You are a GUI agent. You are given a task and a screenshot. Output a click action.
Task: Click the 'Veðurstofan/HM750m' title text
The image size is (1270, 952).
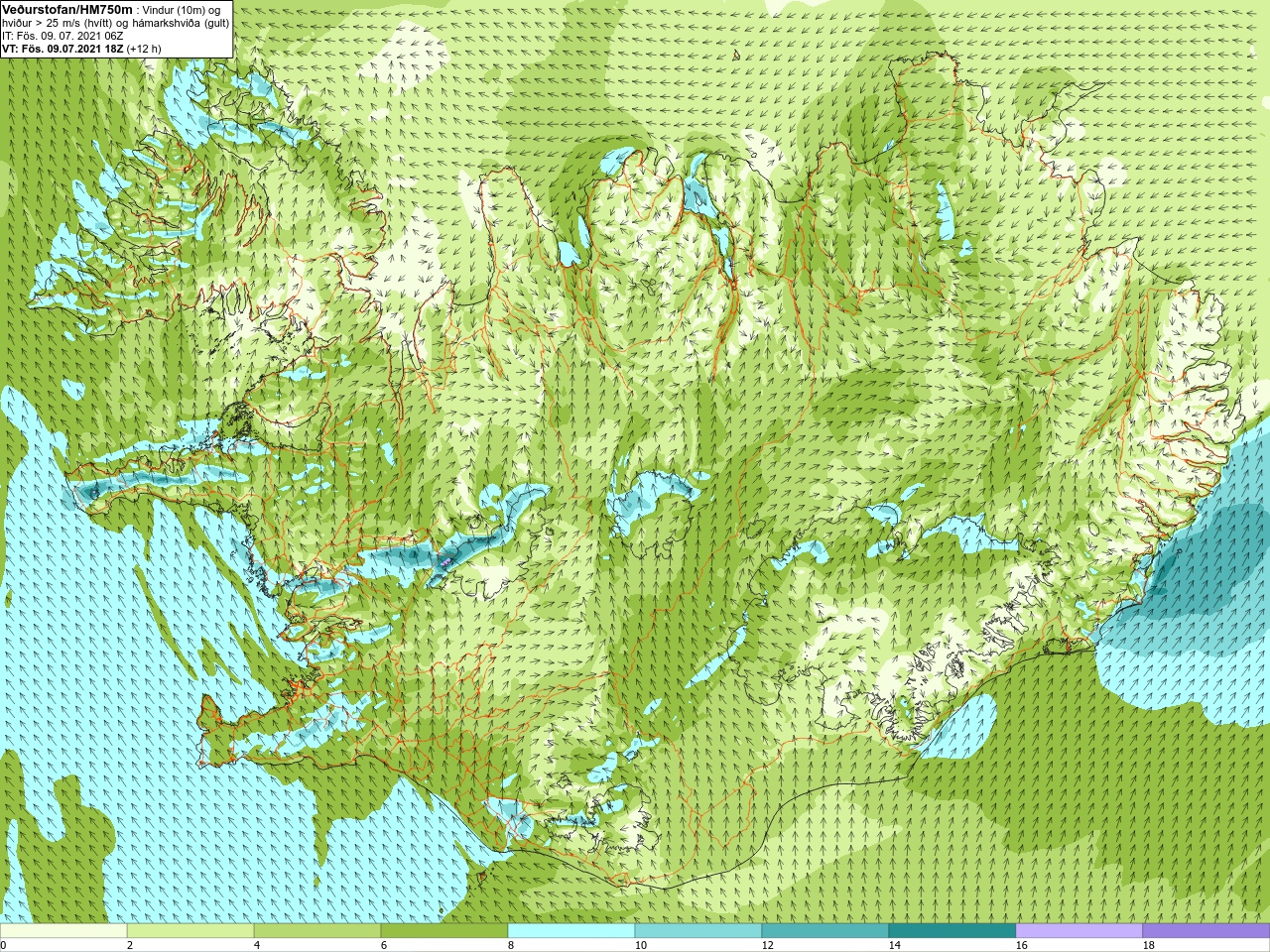[x=67, y=10]
